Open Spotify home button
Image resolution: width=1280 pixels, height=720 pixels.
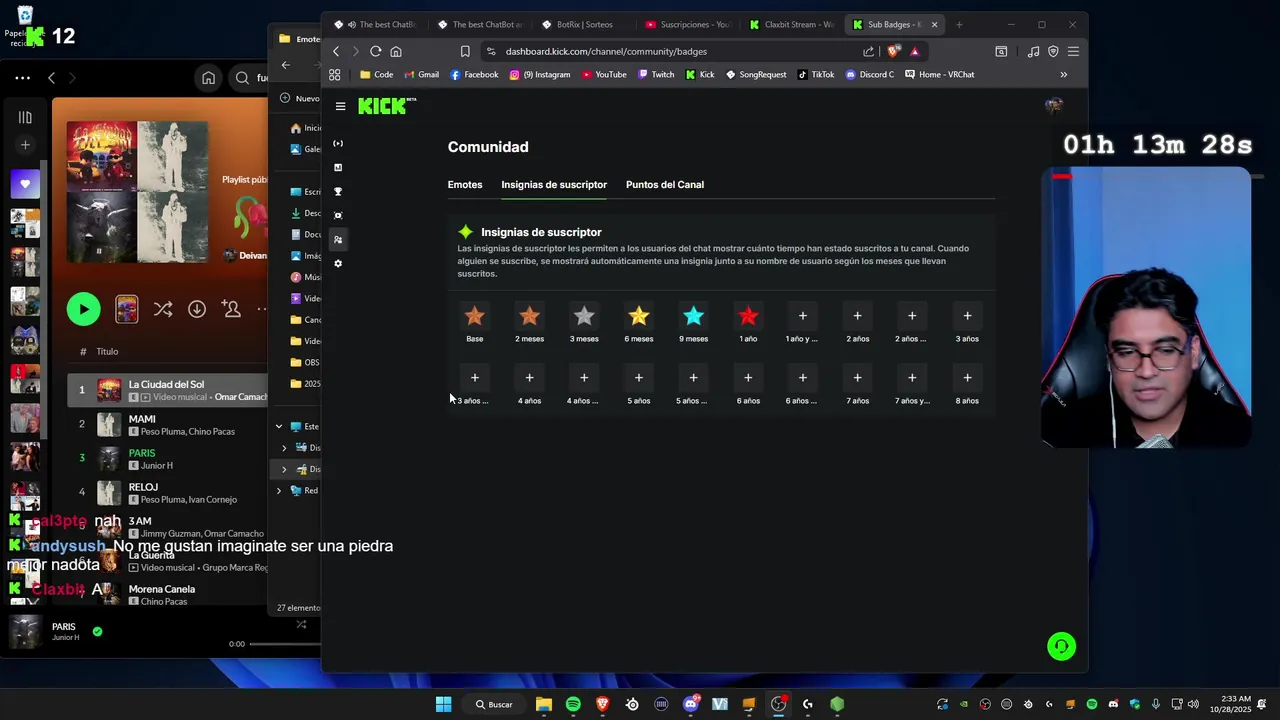coord(208,78)
